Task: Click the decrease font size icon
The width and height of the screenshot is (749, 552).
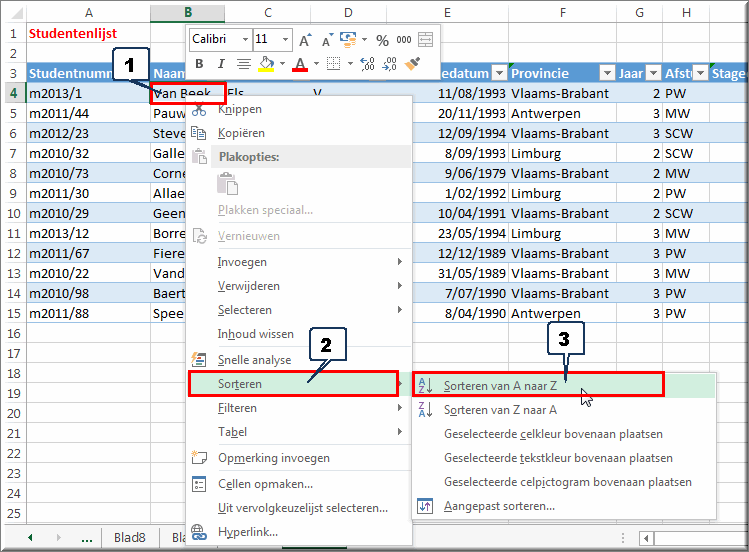Action: coord(327,40)
